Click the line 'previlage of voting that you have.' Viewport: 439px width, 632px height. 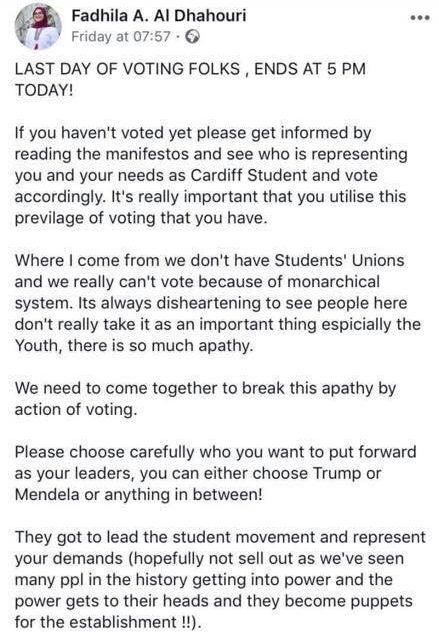(x=141, y=218)
